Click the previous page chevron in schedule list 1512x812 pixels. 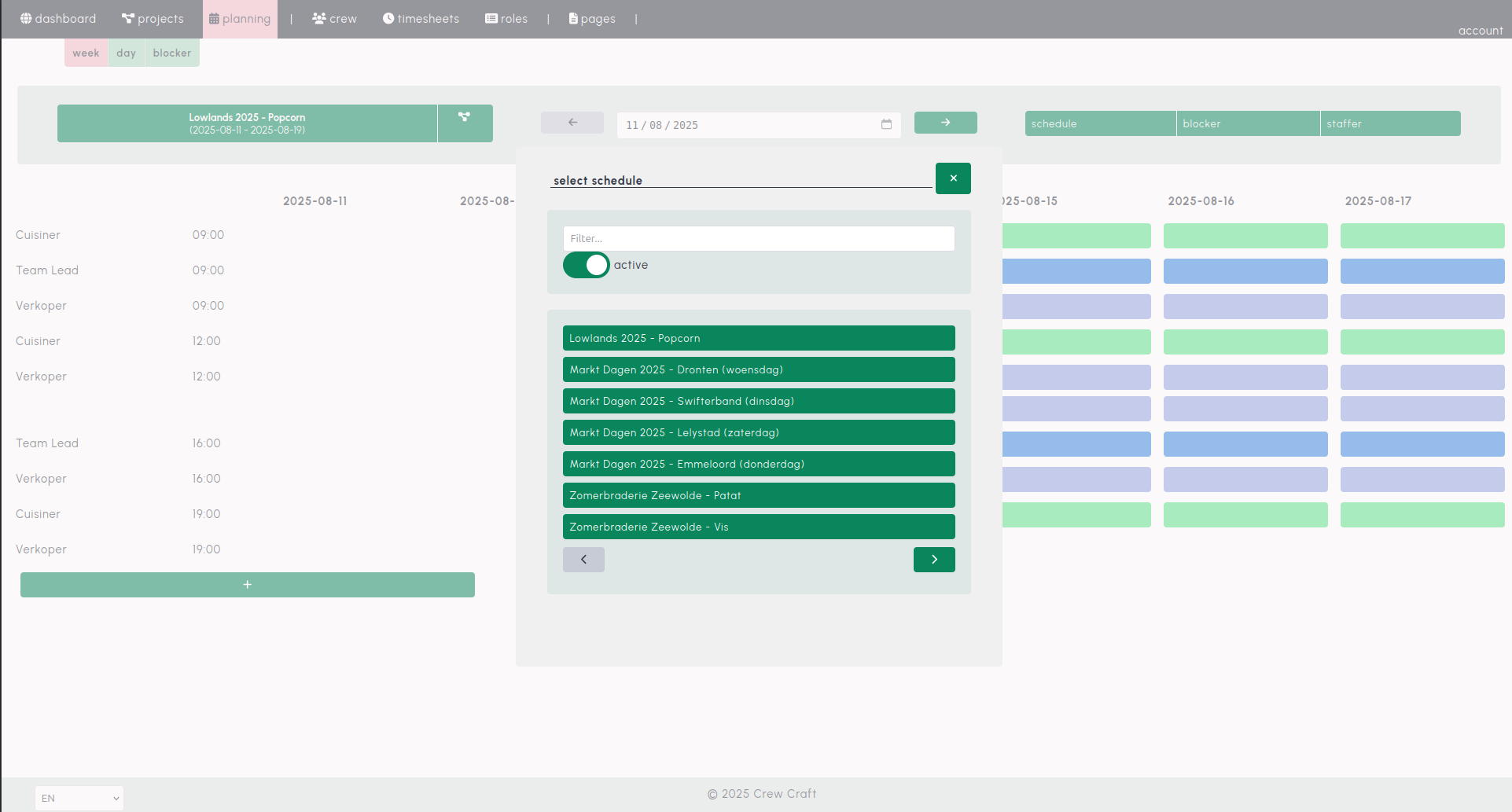[x=583, y=559]
